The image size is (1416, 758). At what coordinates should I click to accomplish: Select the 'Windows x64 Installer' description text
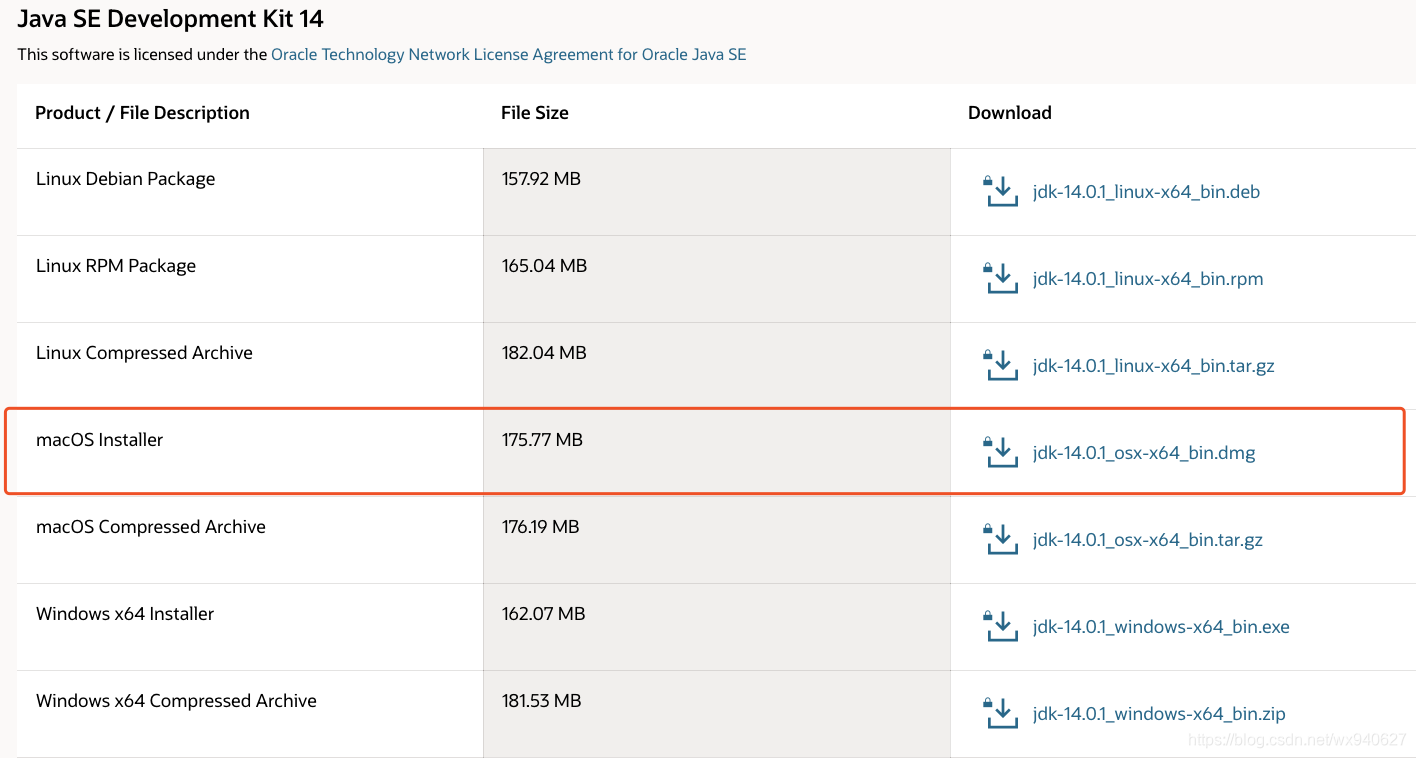tap(125, 614)
